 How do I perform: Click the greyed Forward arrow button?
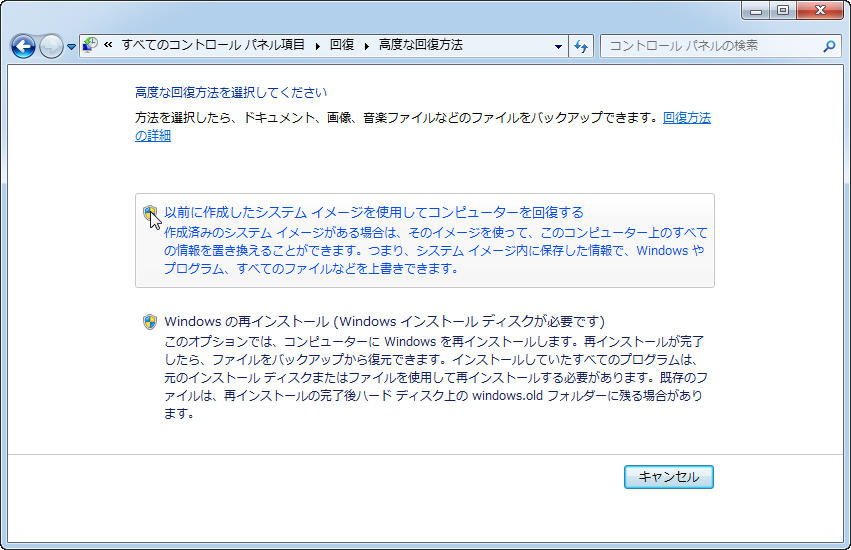pos(52,46)
